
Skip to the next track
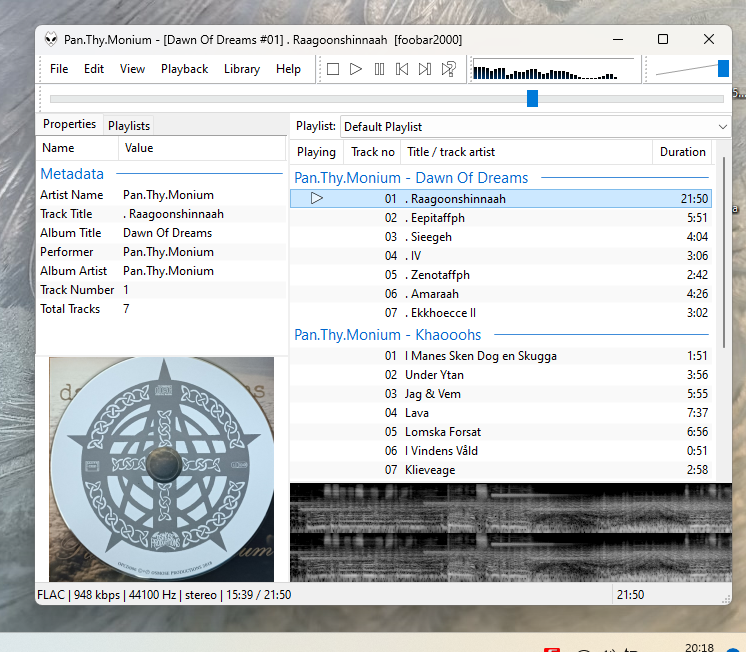tap(425, 69)
